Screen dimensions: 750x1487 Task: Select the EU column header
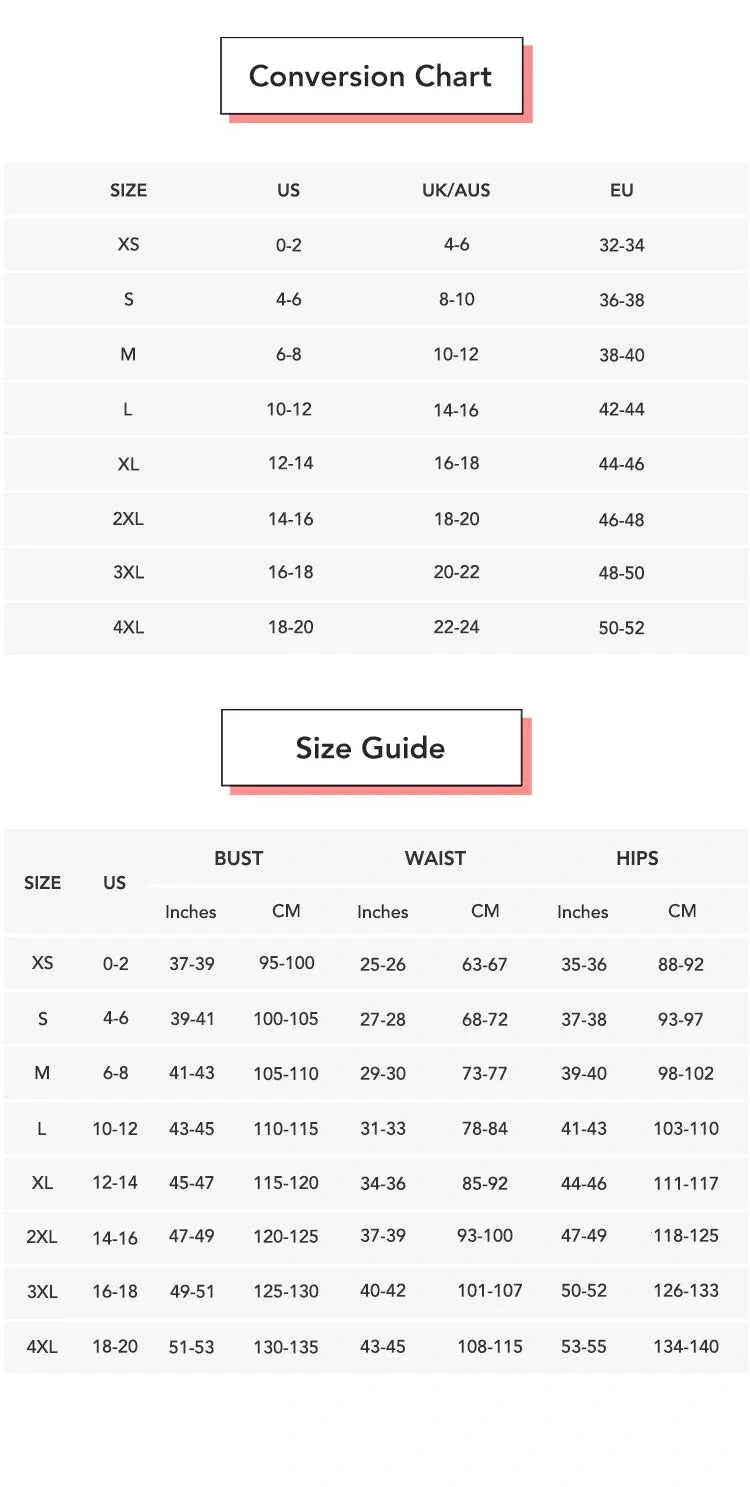click(x=621, y=190)
